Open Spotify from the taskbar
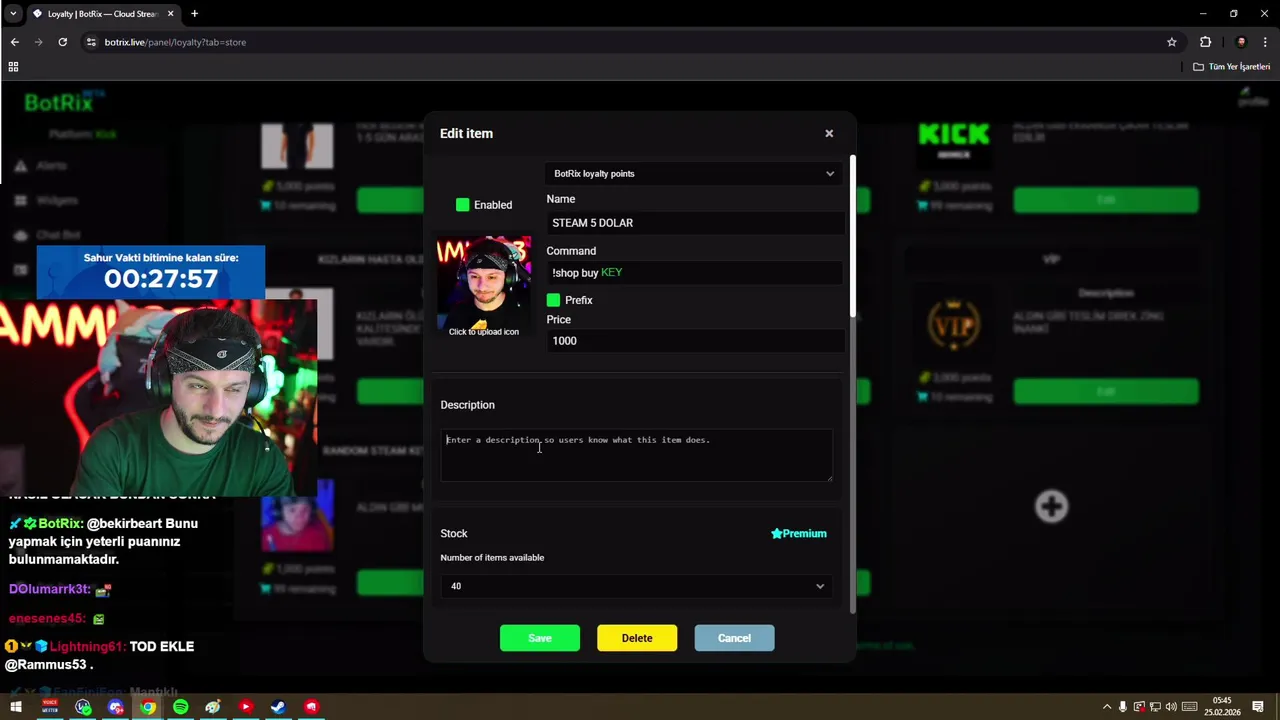 coord(180,707)
